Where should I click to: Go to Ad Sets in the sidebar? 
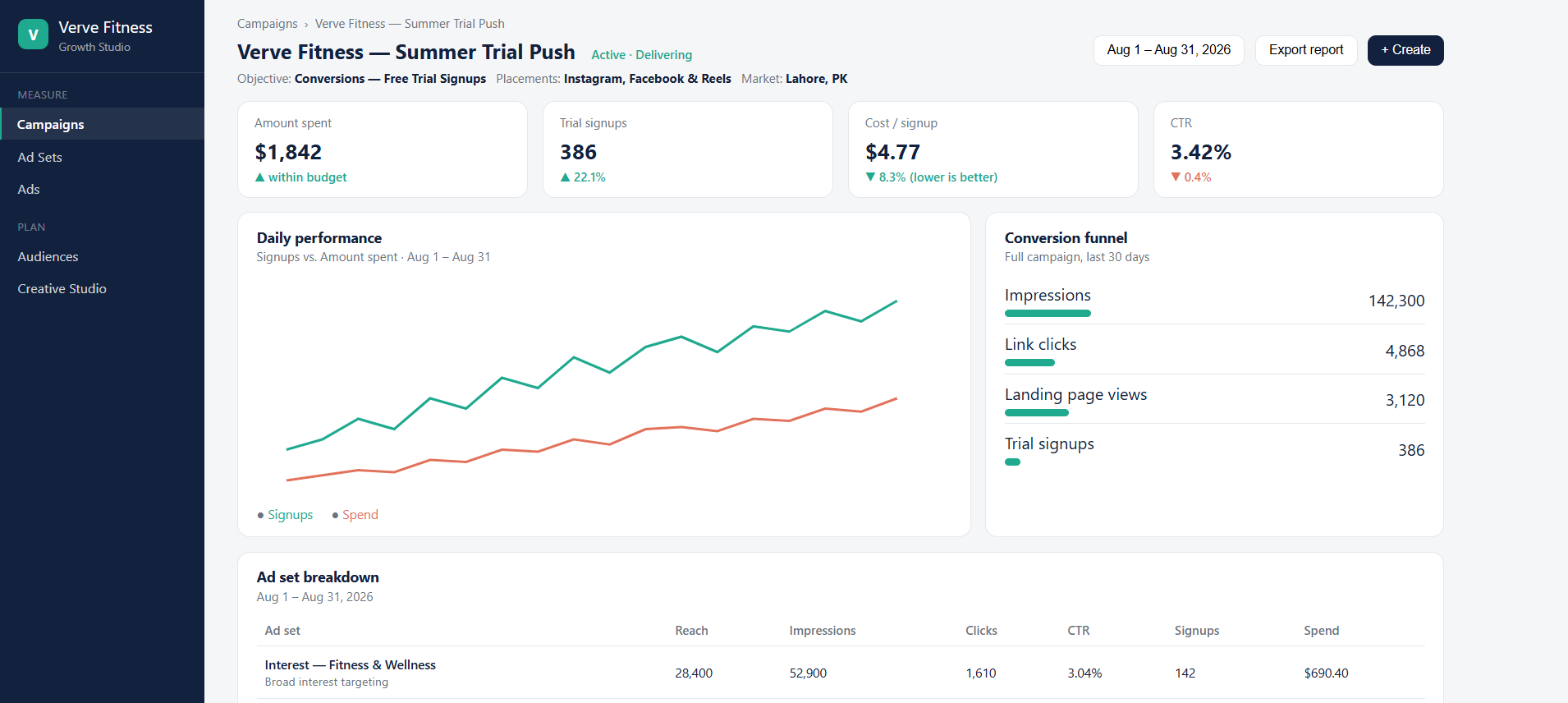102,157
